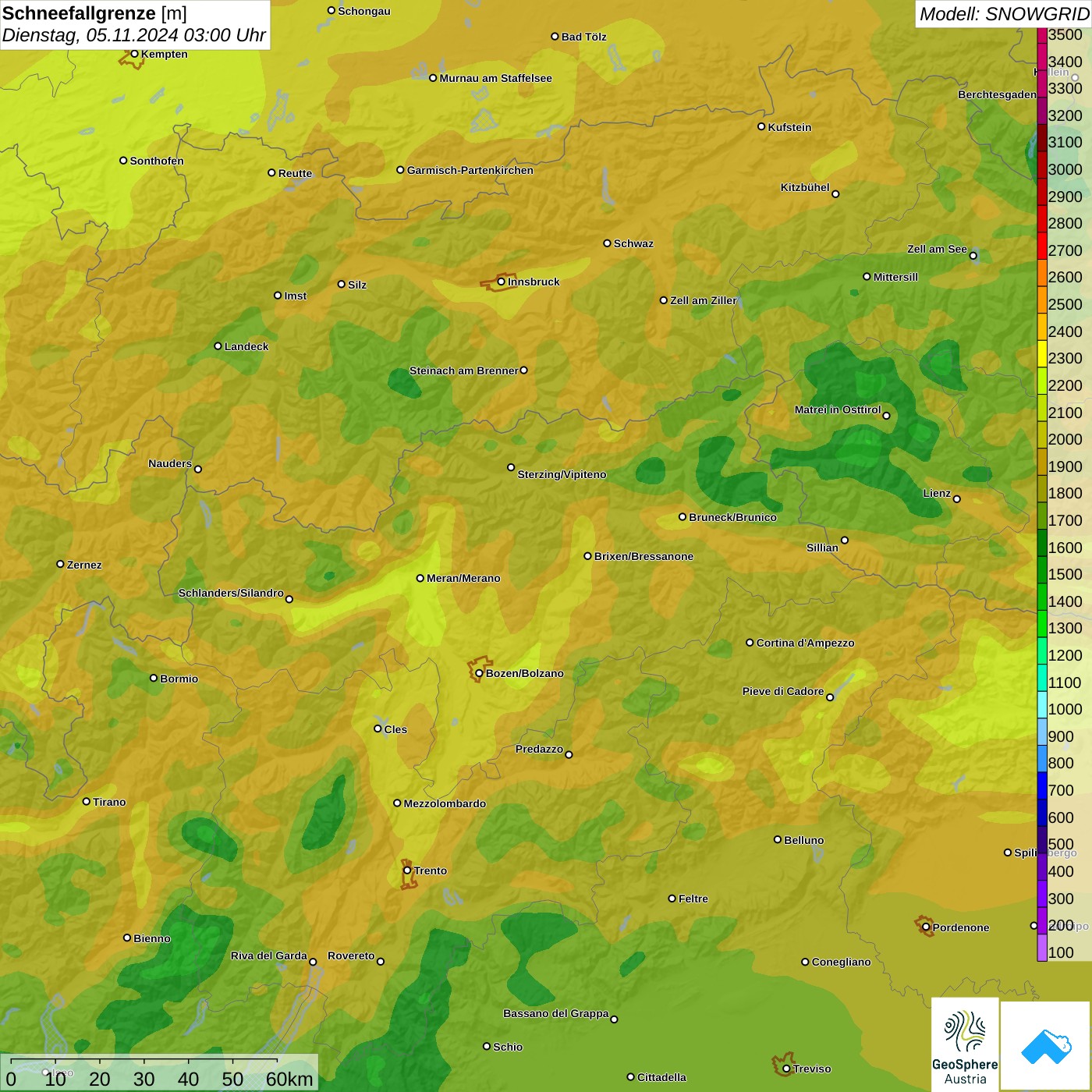Click the 'Meran/Merano' label
1092x1092 pixels.
(463, 578)
